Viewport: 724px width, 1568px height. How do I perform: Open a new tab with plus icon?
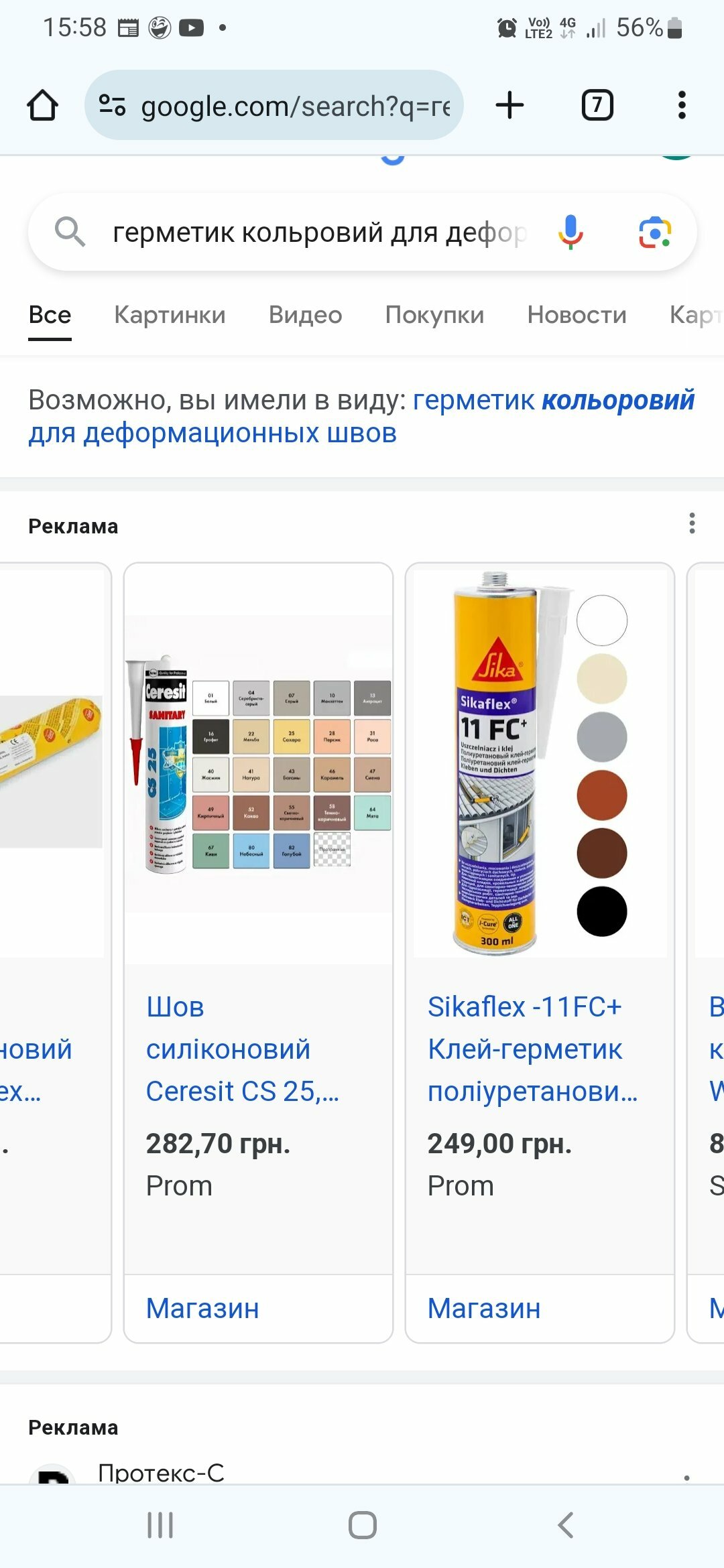[509, 105]
